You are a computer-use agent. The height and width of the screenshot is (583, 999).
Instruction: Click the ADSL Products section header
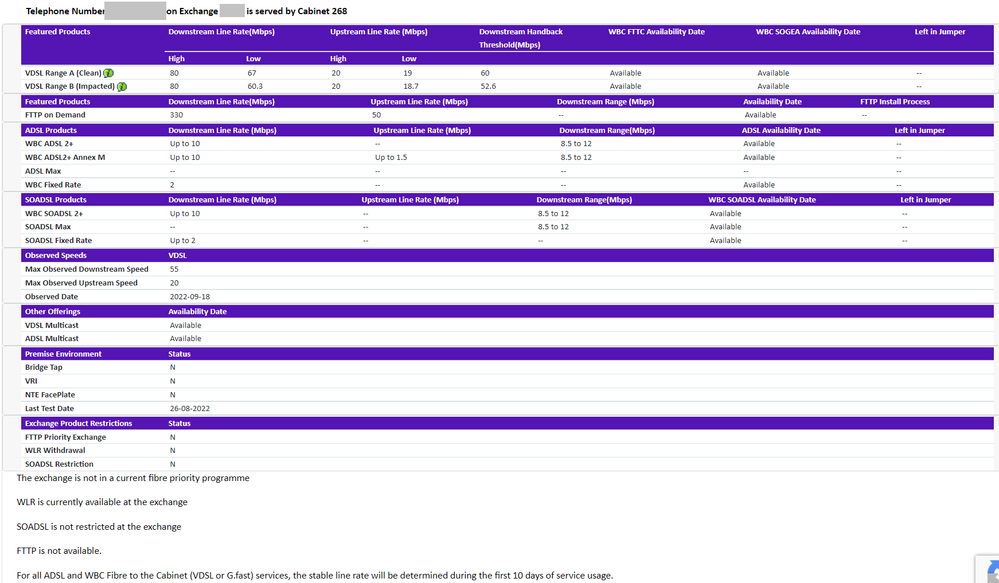click(51, 130)
